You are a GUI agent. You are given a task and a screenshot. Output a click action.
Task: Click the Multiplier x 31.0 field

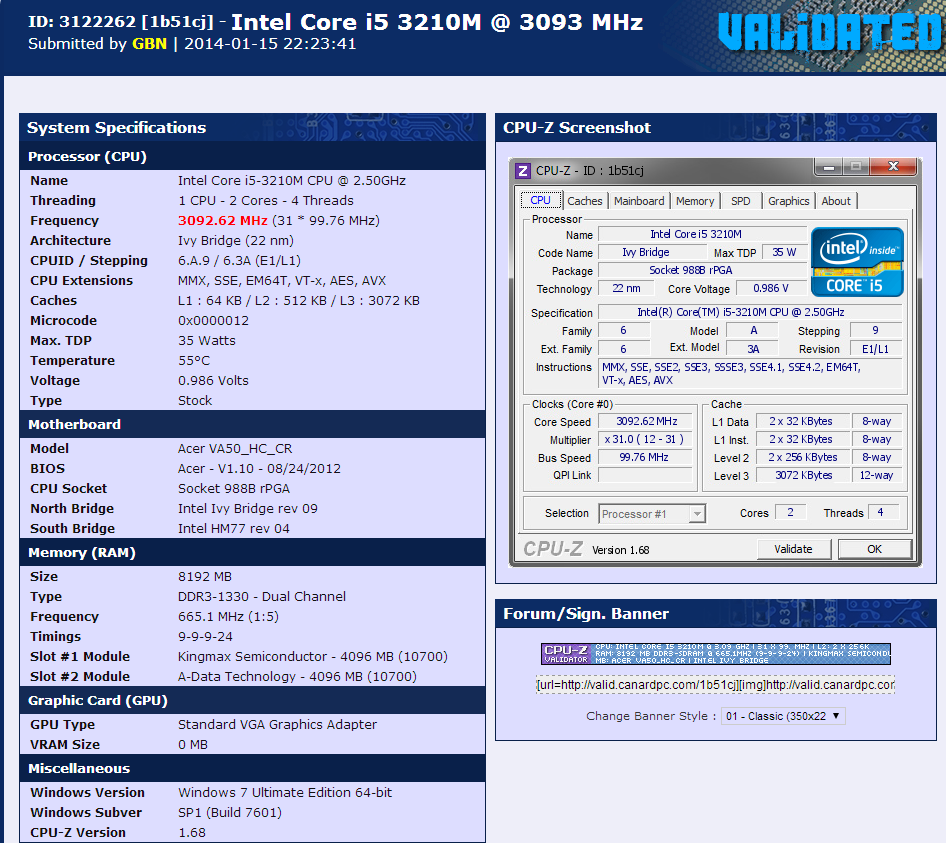point(646,439)
